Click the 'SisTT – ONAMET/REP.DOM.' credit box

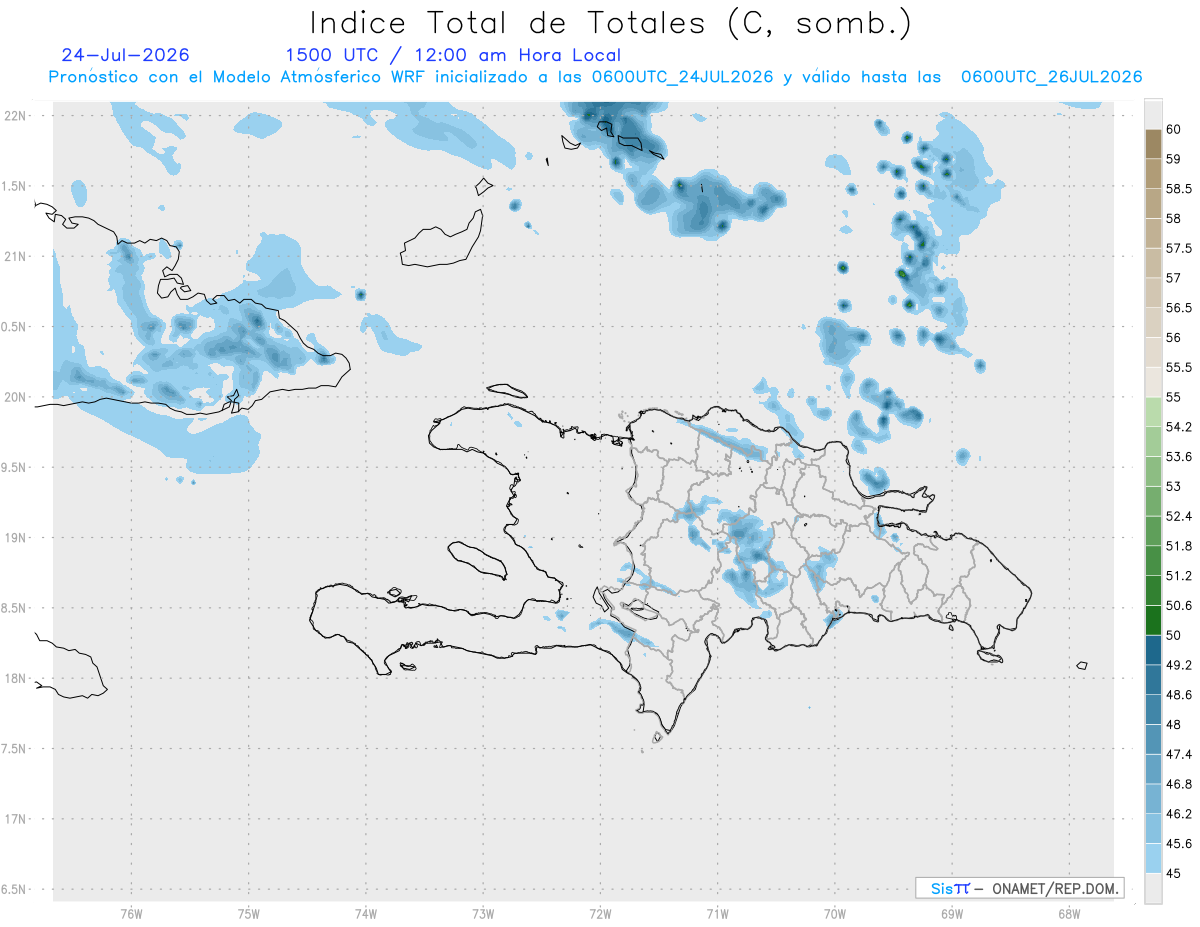pos(1019,888)
